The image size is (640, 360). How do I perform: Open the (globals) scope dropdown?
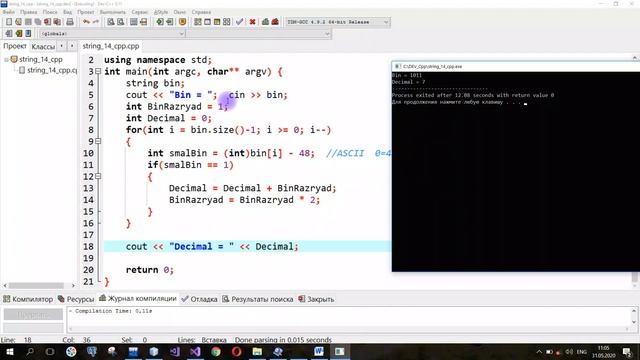(112, 34)
